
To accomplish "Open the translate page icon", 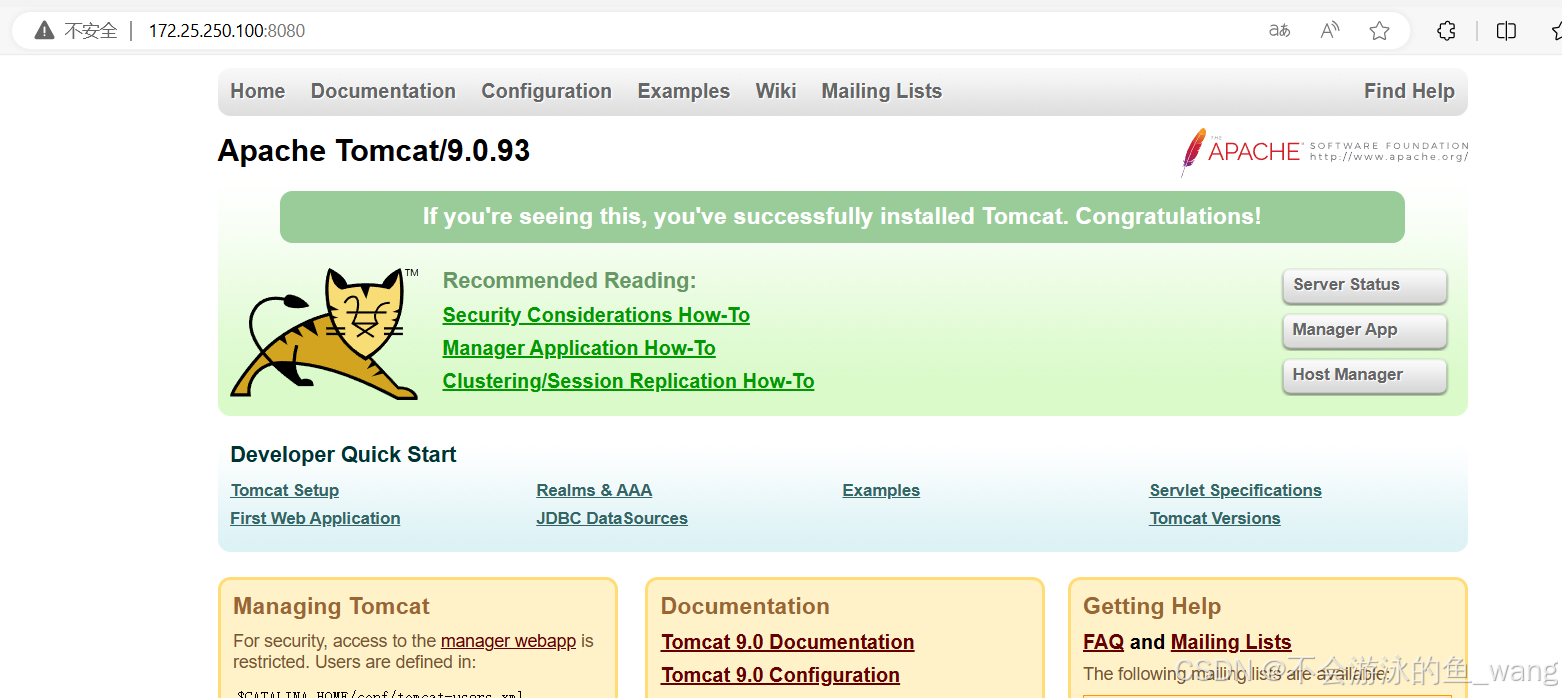I will (x=1279, y=31).
